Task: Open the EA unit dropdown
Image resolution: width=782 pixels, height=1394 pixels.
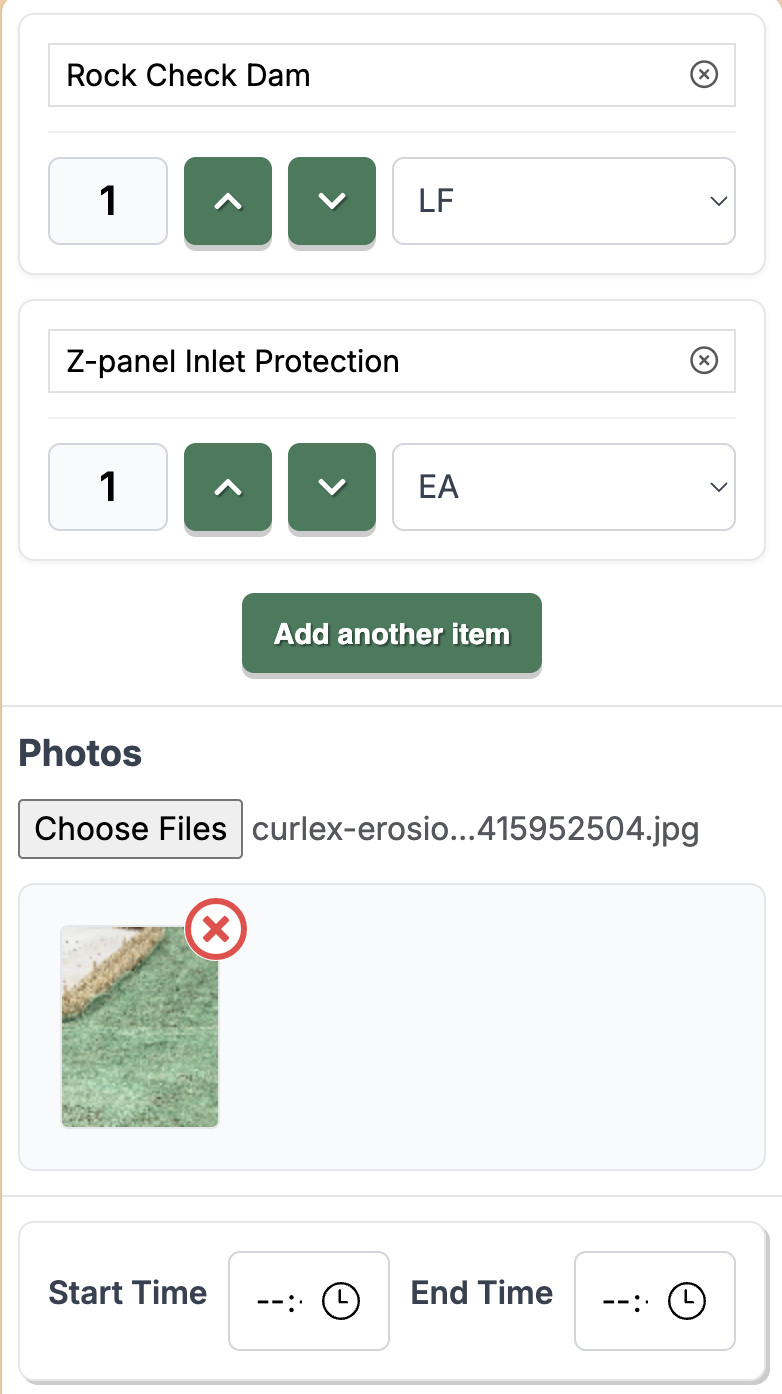Action: click(x=563, y=487)
